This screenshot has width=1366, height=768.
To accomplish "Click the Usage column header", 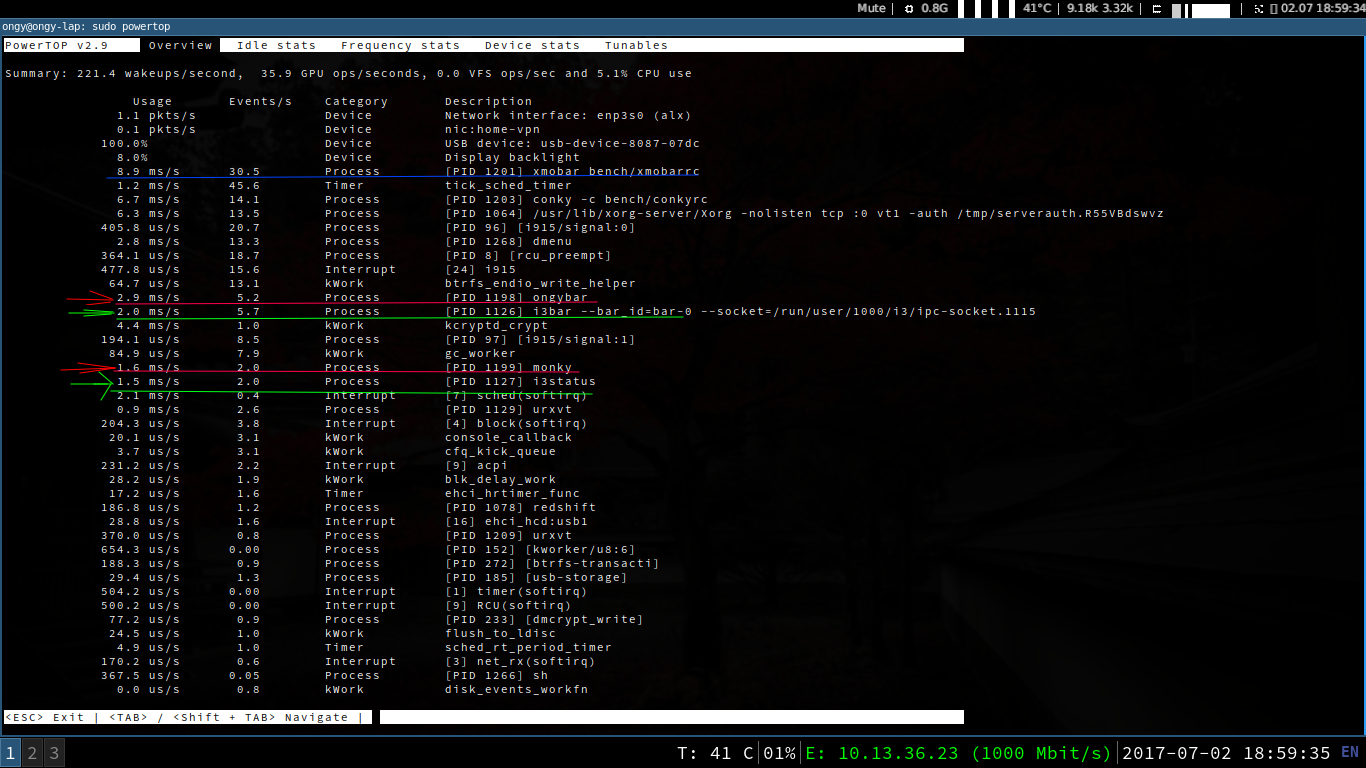I will (152, 101).
